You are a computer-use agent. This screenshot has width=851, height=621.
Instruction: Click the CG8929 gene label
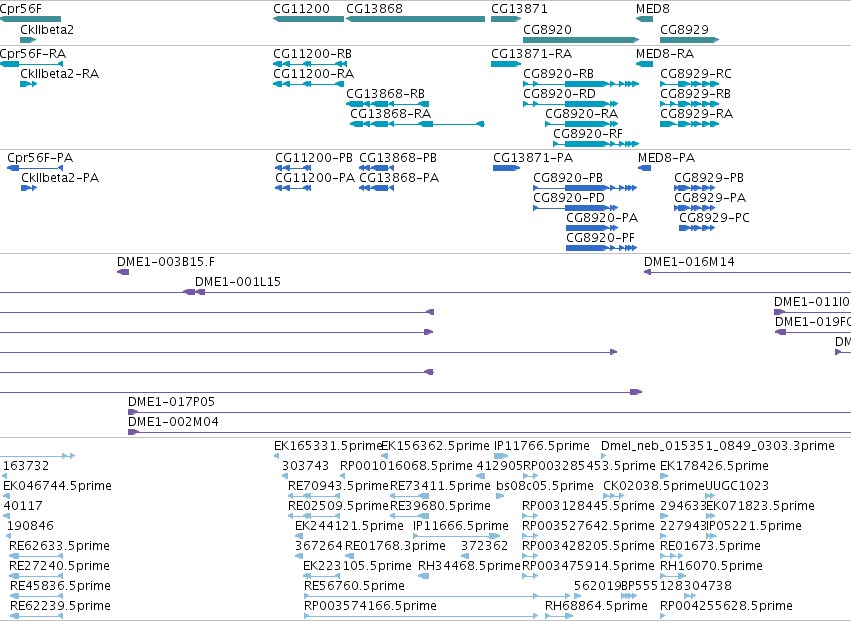pyautogui.click(x=684, y=29)
